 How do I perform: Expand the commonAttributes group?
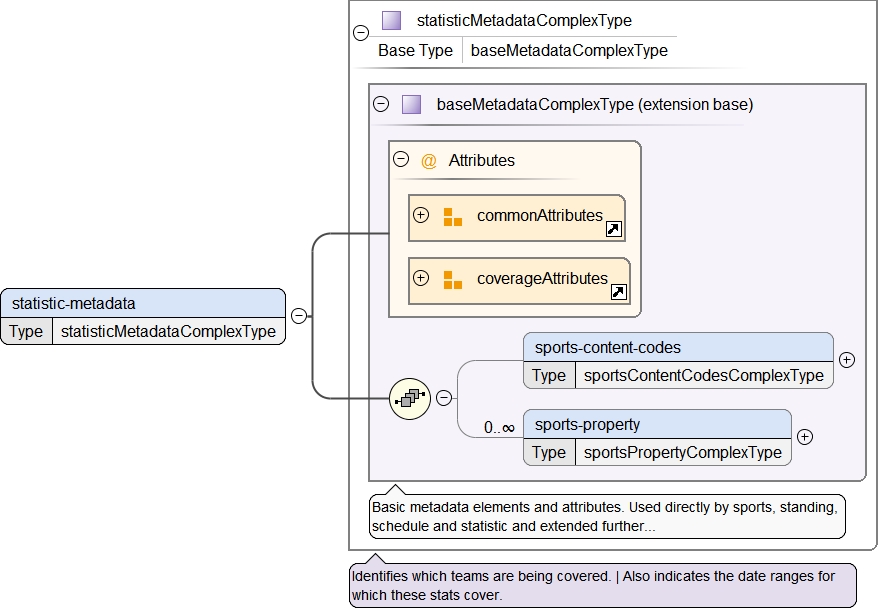421,215
